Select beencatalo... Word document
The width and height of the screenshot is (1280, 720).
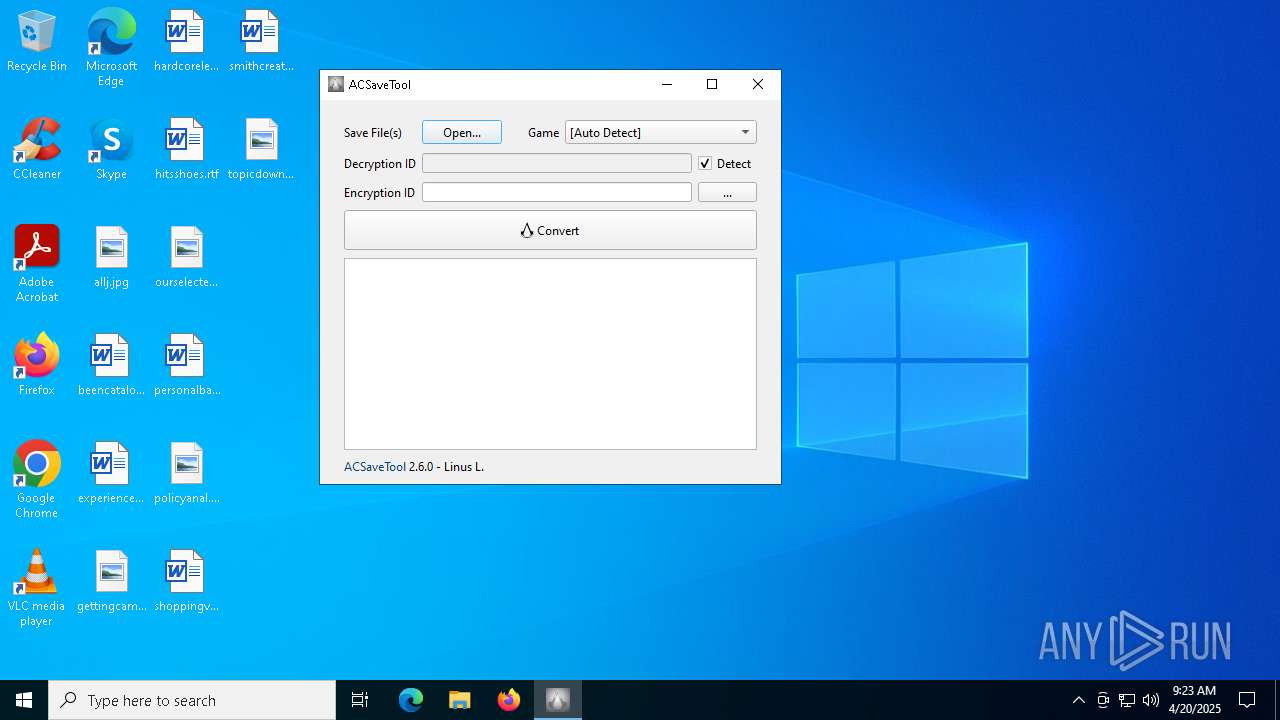tap(111, 365)
